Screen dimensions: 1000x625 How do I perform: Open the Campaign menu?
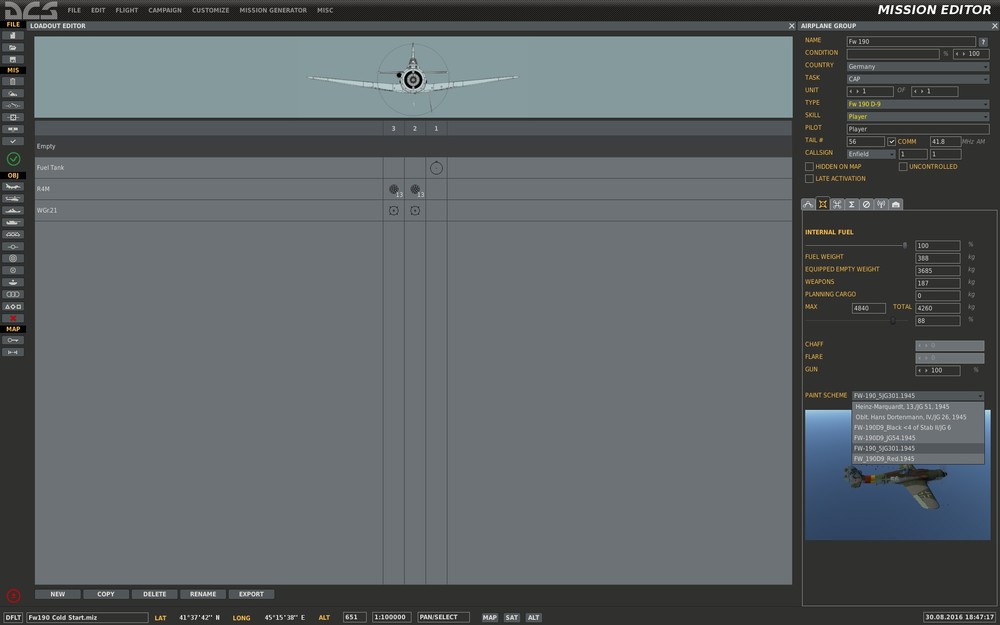point(165,10)
